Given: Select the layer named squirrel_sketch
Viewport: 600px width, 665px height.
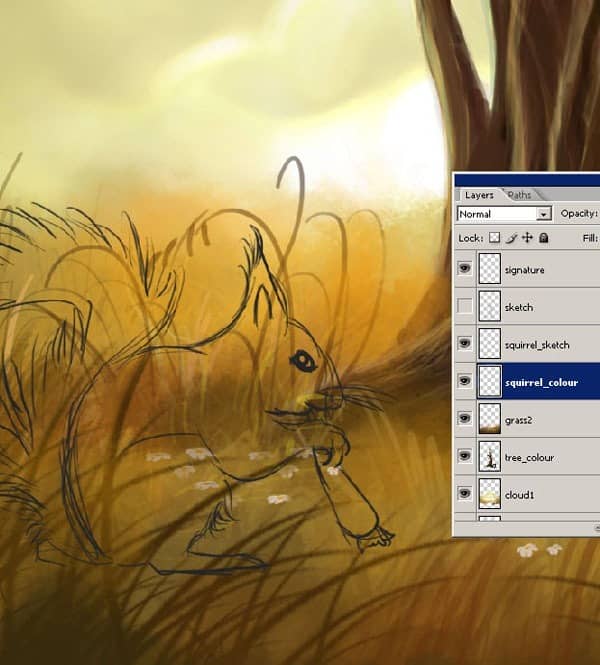Looking at the screenshot, I should tap(537, 345).
